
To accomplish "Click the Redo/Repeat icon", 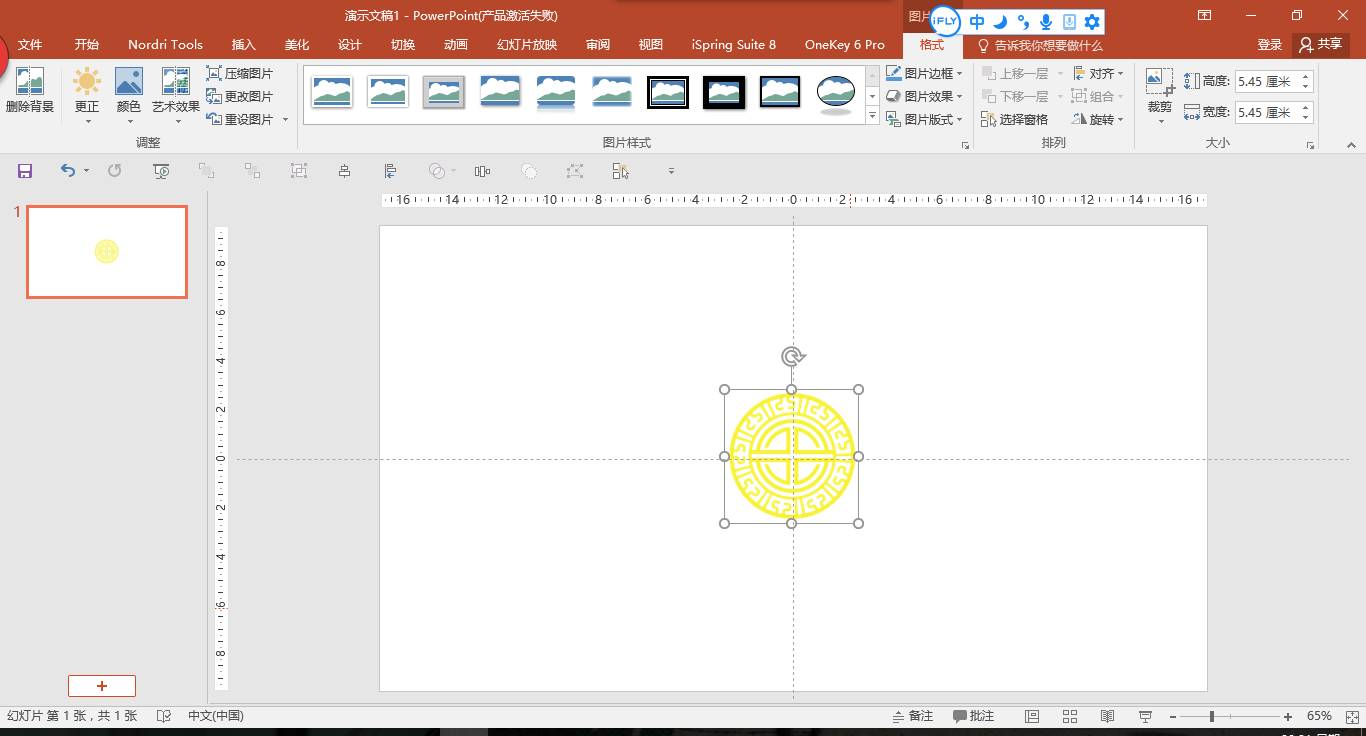I will click(x=115, y=171).
